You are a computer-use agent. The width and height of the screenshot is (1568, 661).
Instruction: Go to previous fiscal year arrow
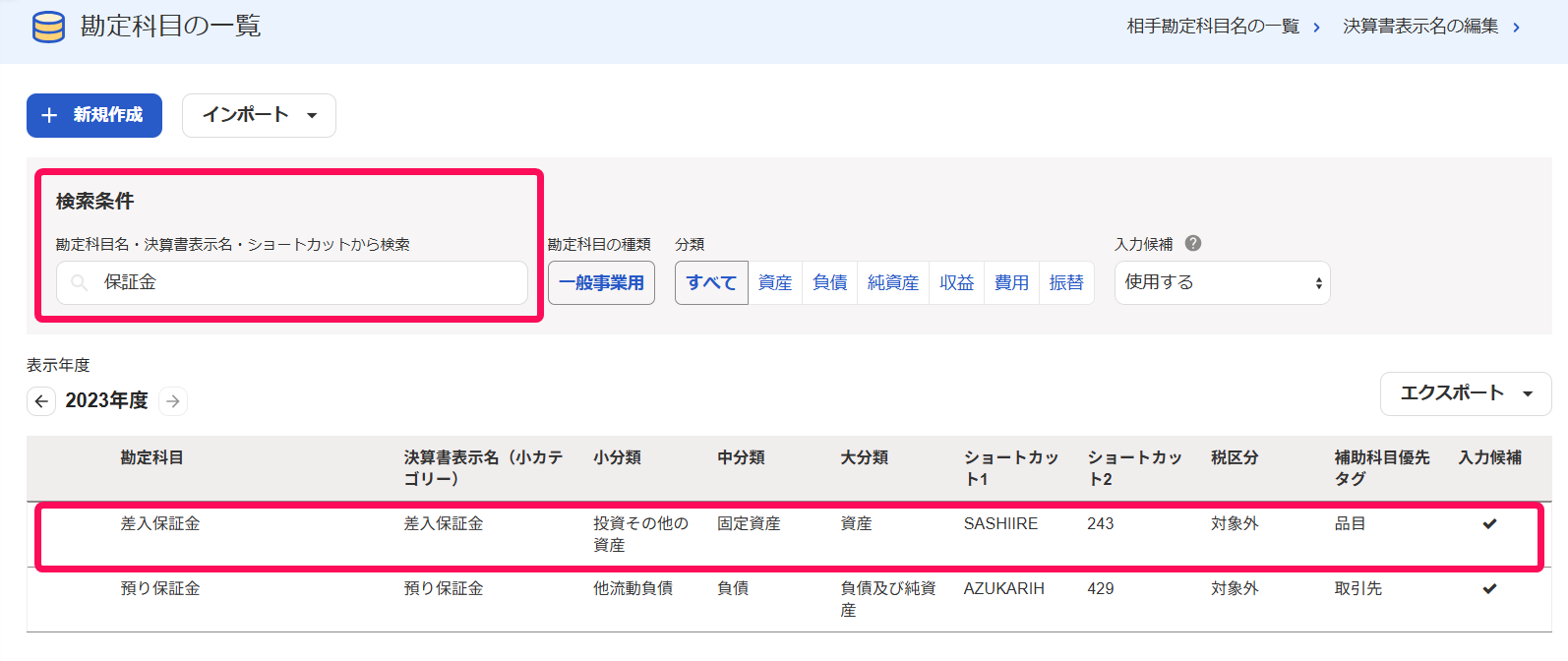point(41,401)
